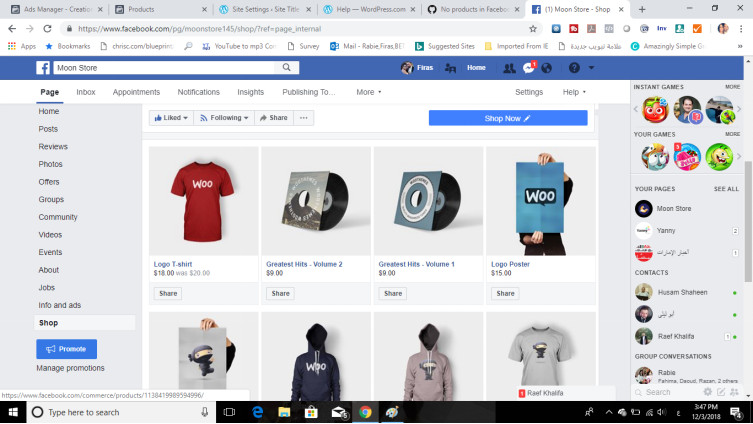The width and height of the screenshot is (753, 424).
Task: Open Reviews in left sidebar
Action: tap(53, 146)
